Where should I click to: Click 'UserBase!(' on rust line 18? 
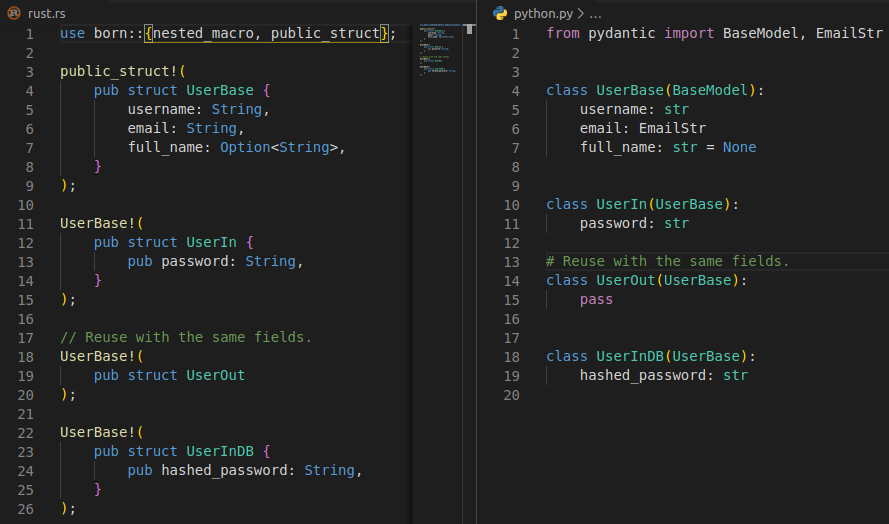pyautogui.click(x=102, y=357)
